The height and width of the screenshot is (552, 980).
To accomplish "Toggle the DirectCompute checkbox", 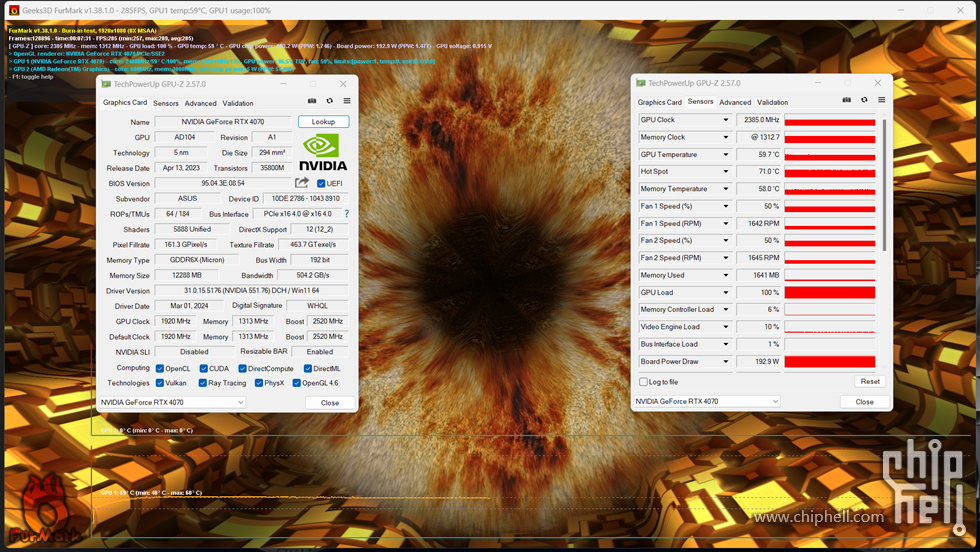I will coord(242,369).
